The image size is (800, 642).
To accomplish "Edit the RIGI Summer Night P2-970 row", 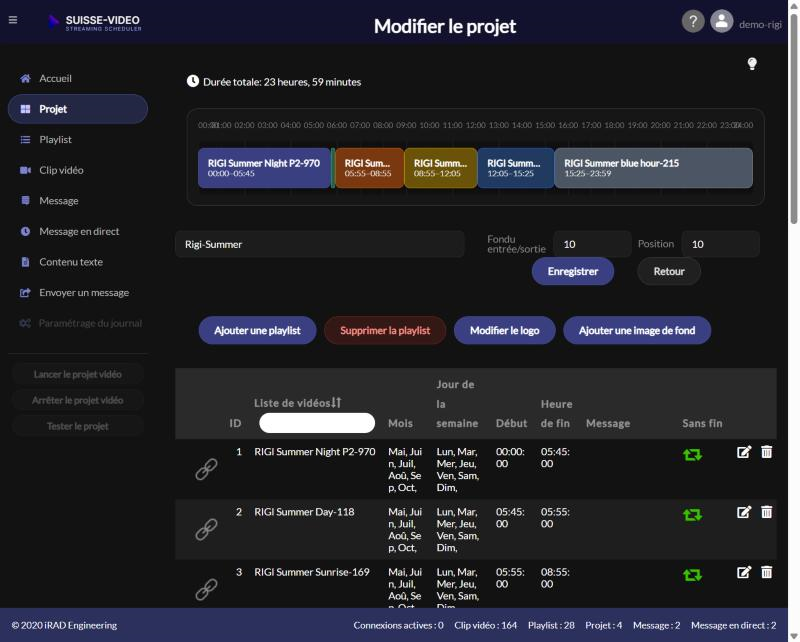I will tap(744, 452).
